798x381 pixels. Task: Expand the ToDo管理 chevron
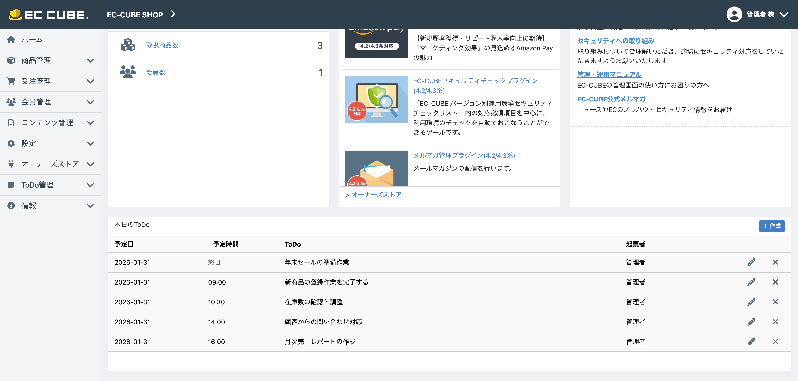click(x=91, y=186)
